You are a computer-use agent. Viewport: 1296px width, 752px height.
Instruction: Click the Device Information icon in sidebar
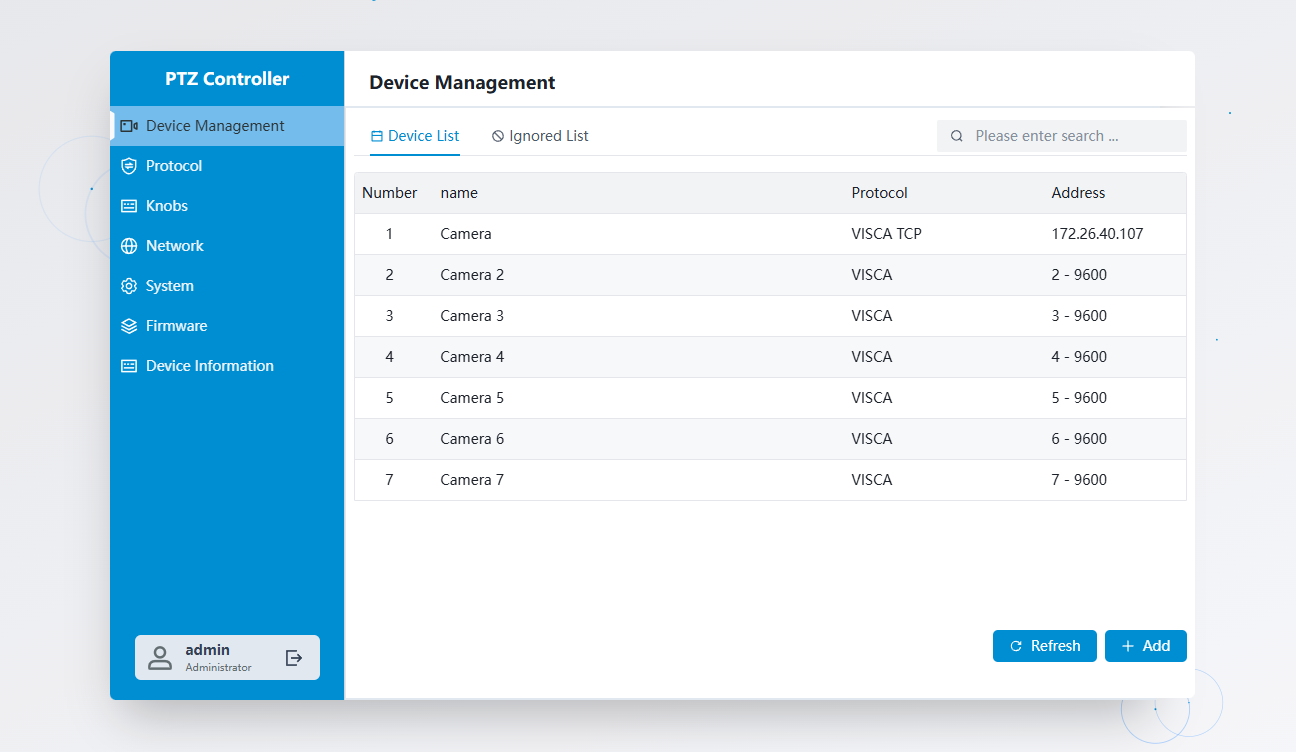pyautogui.click(x=129, y=366)
